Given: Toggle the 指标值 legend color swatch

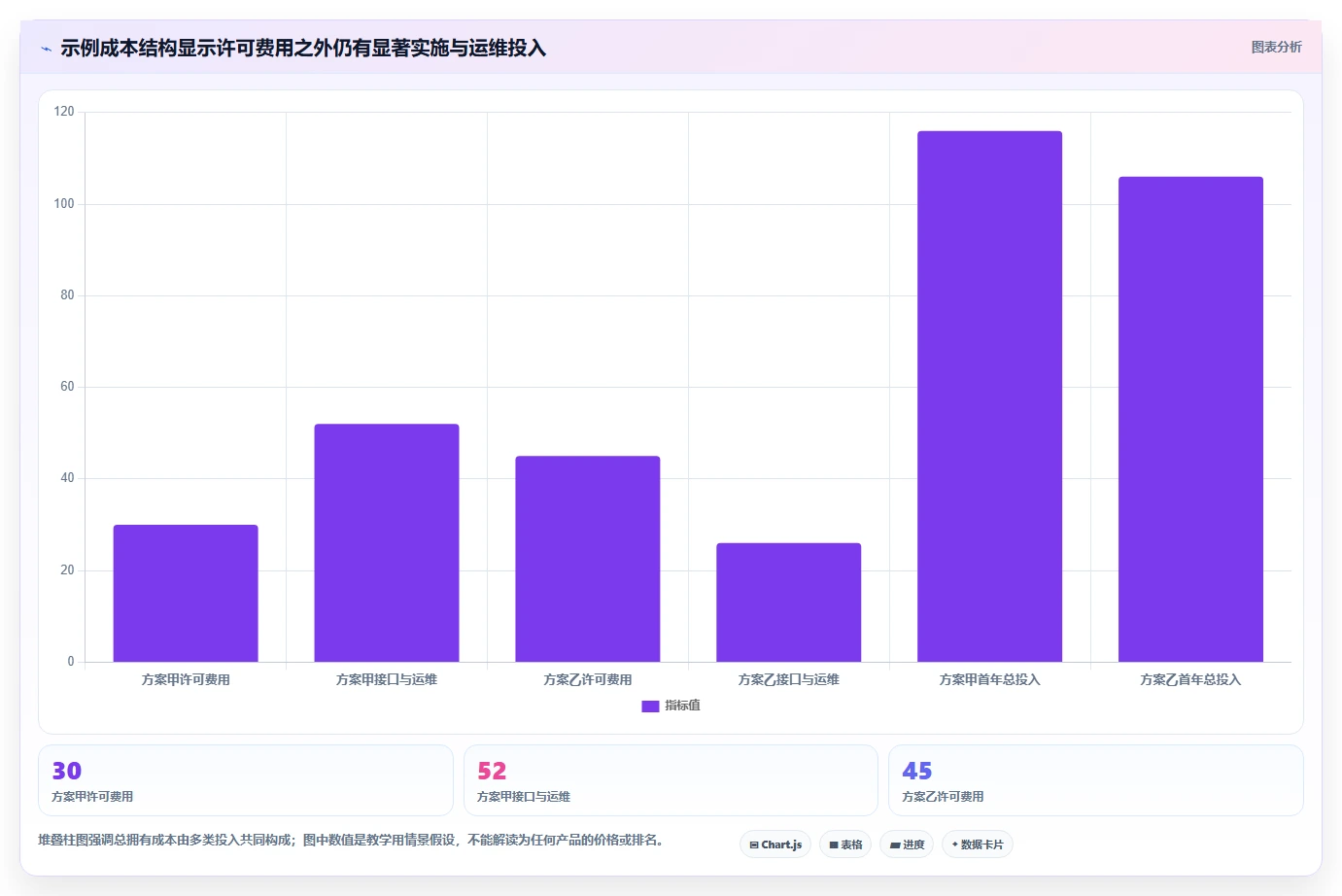Looking at the screenshot, I should coord(650,706).
